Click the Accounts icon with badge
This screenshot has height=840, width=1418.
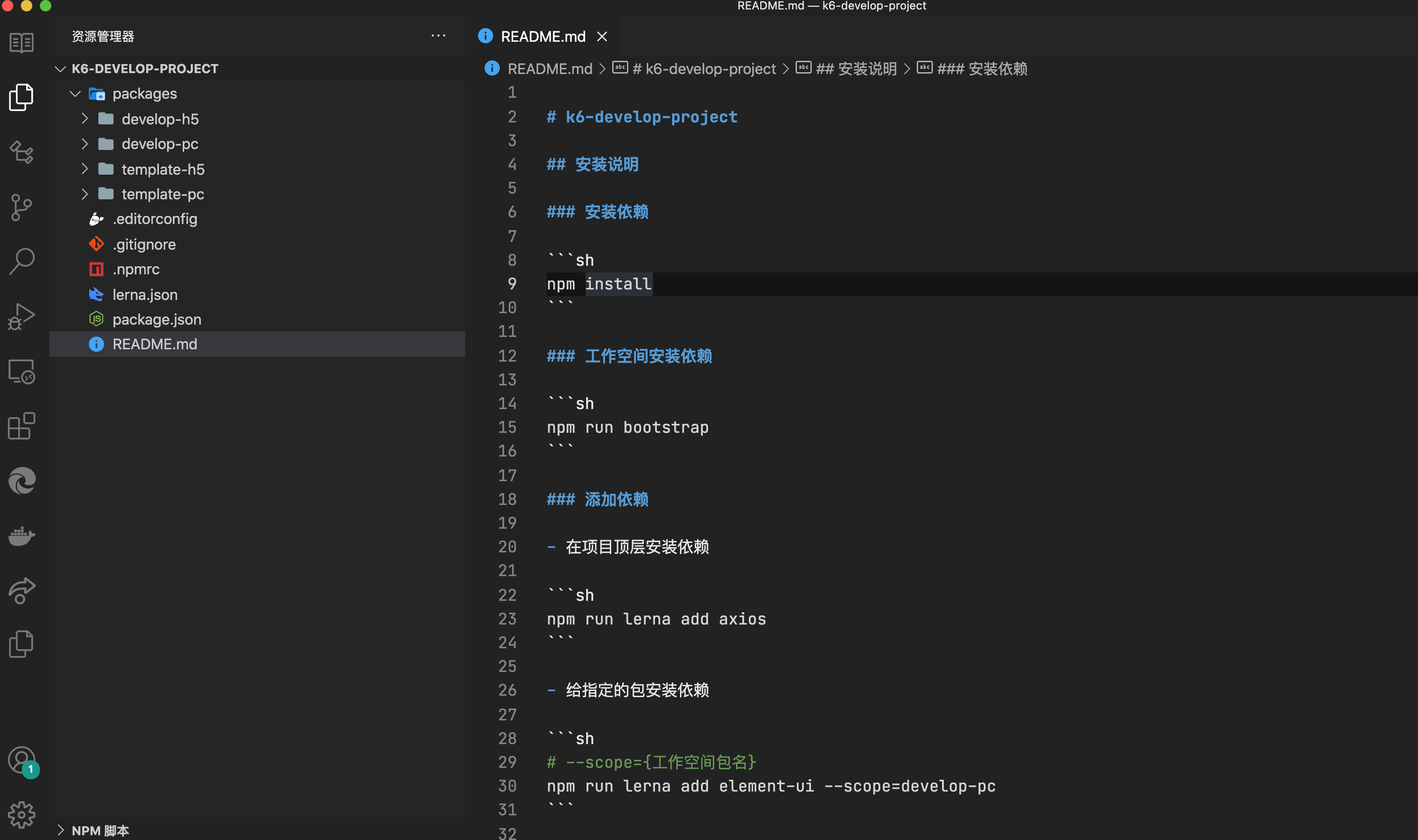pyautogui.click(x=21, y=760)
